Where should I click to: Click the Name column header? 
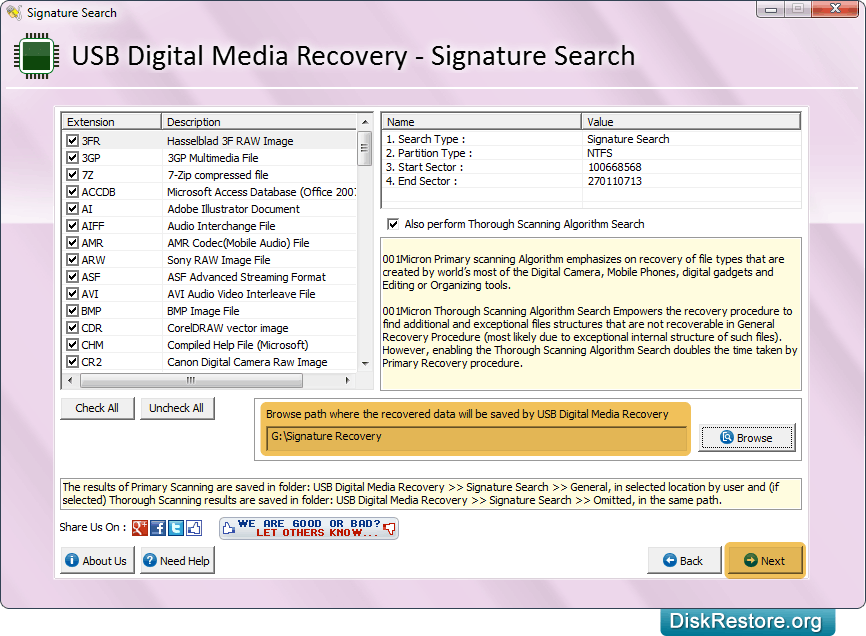(481, 121)
